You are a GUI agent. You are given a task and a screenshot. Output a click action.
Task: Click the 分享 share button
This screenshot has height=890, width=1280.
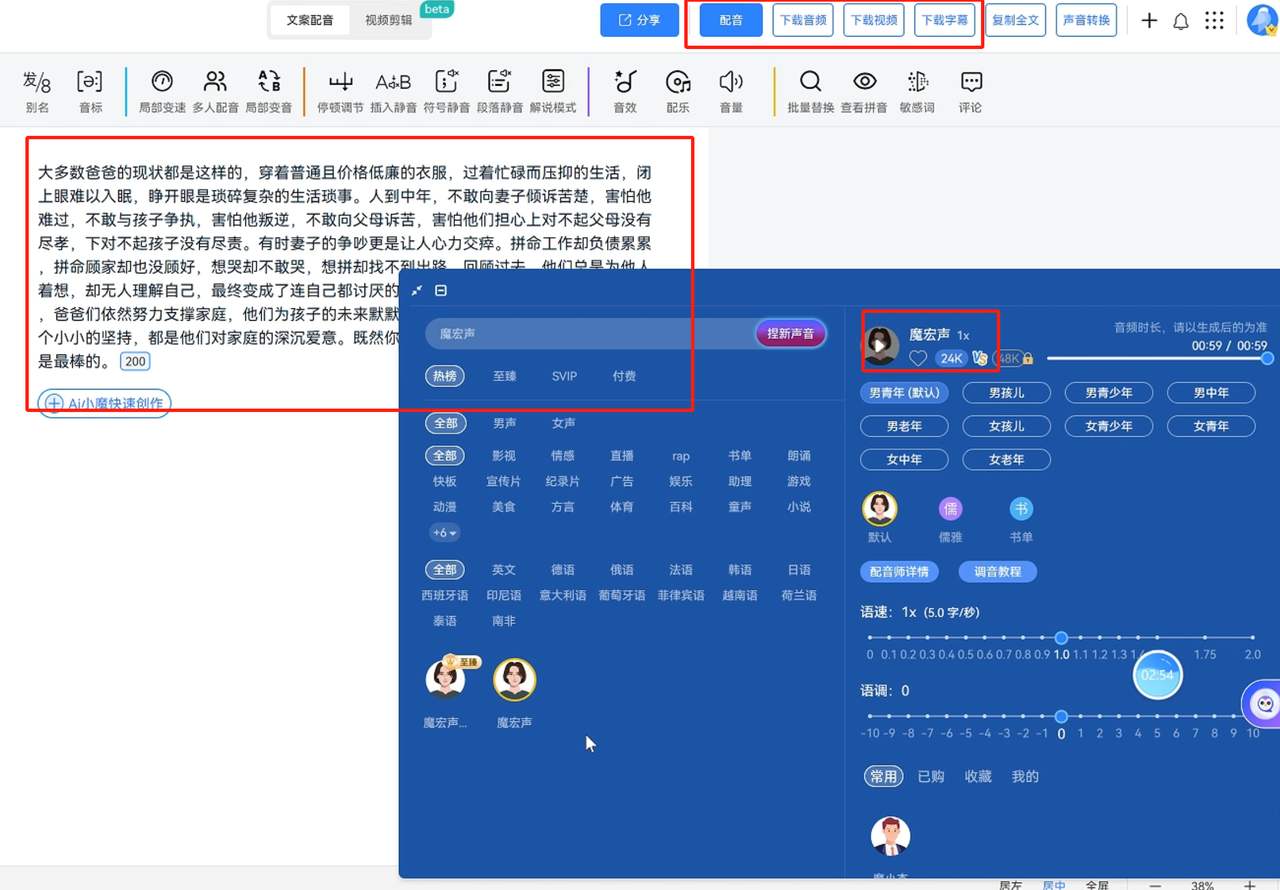tap(639, 20)
